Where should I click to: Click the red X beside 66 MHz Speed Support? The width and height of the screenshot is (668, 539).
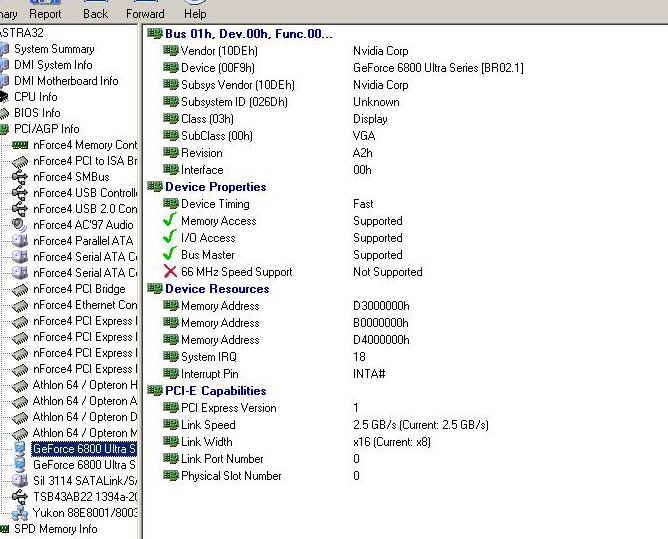point(170,271)
